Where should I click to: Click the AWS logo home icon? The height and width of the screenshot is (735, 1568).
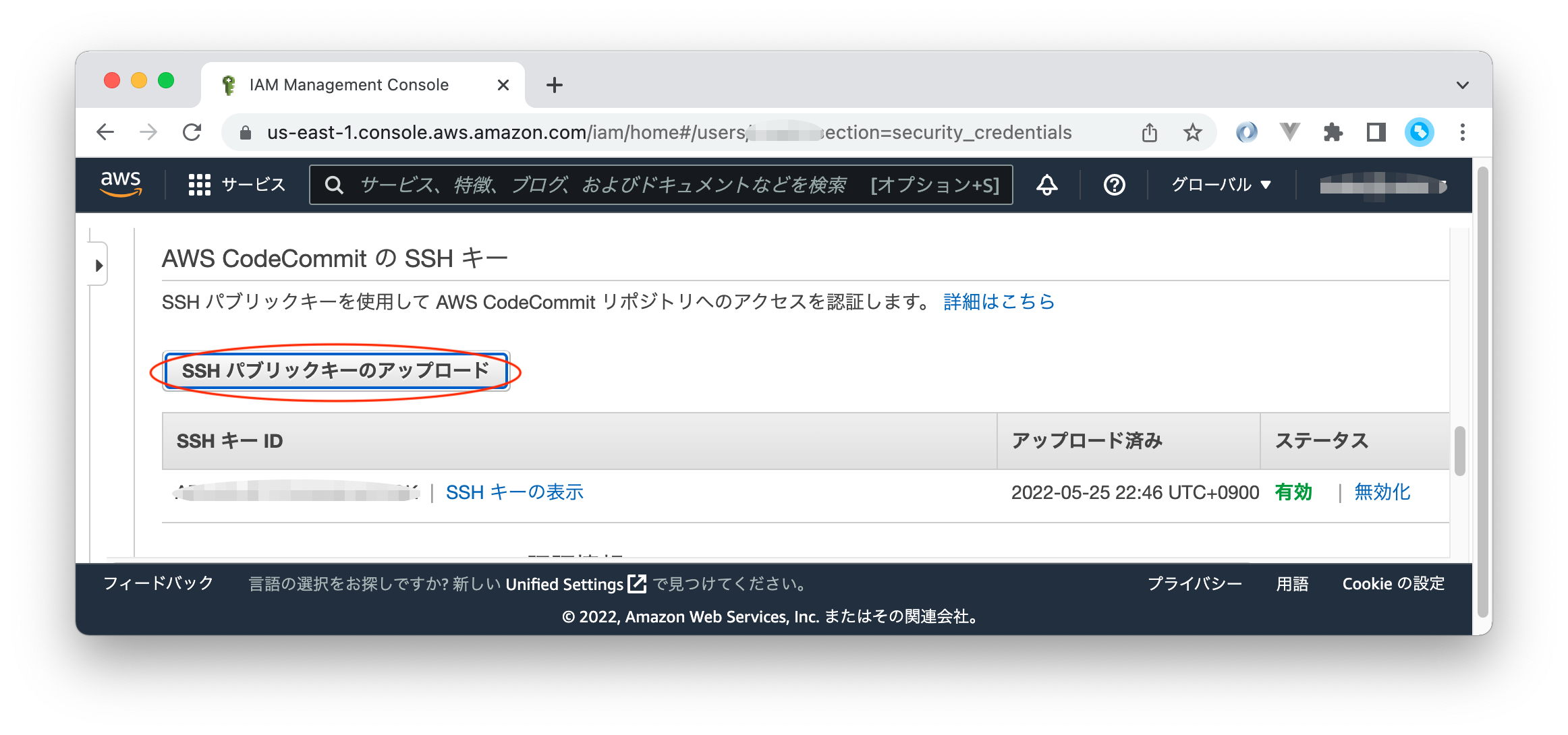(121, 183)
